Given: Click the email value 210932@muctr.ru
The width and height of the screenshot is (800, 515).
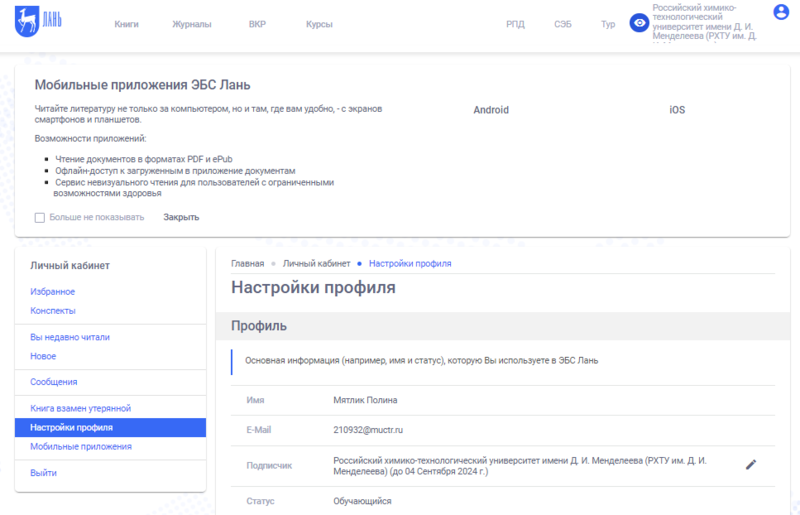Looking at the screenshot, I should click(x=368, y=430).
